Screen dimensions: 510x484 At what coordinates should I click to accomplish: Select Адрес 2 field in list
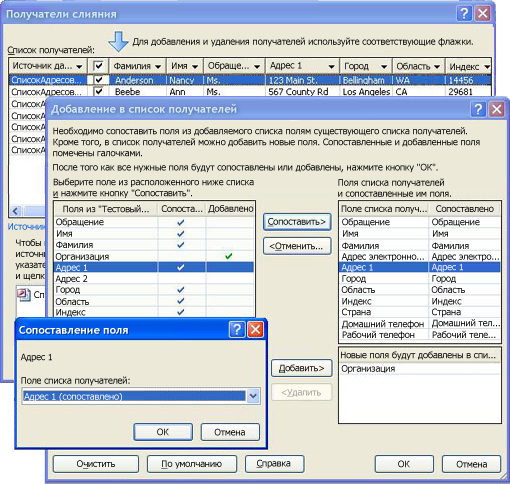point(154,279)
